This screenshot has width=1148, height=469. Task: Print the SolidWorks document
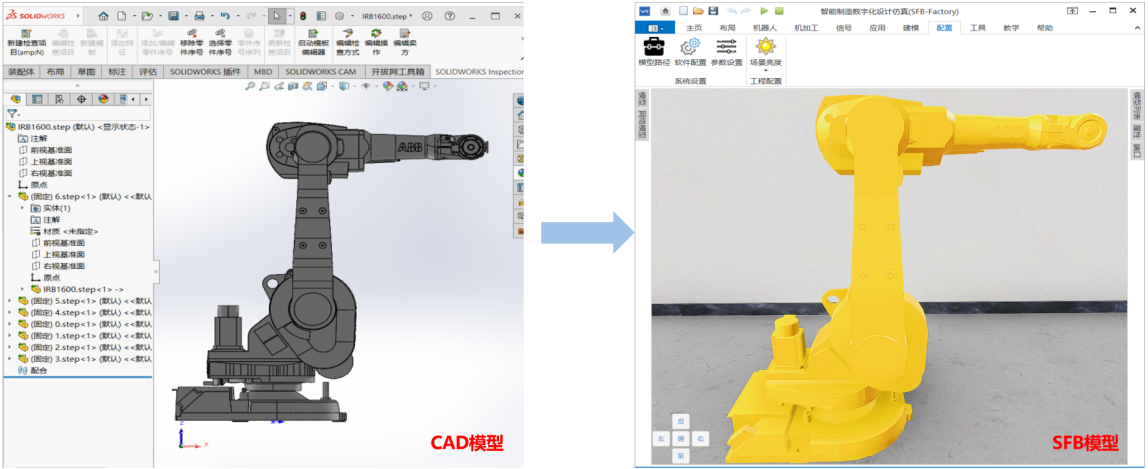coord(198,15)
